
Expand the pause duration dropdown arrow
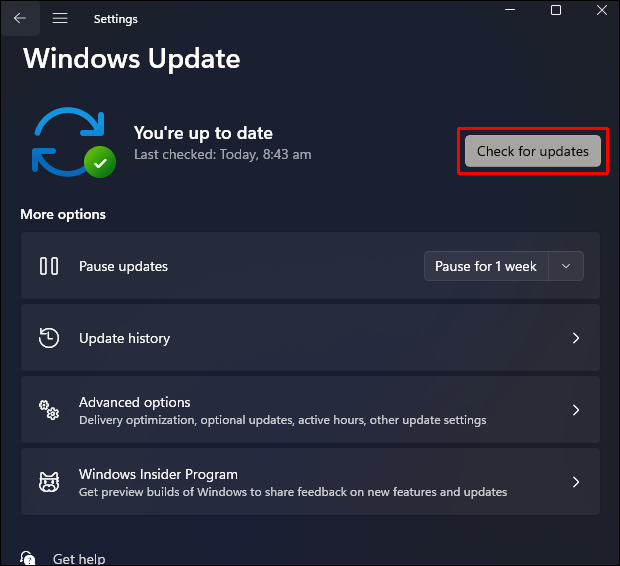click(566, 266)
